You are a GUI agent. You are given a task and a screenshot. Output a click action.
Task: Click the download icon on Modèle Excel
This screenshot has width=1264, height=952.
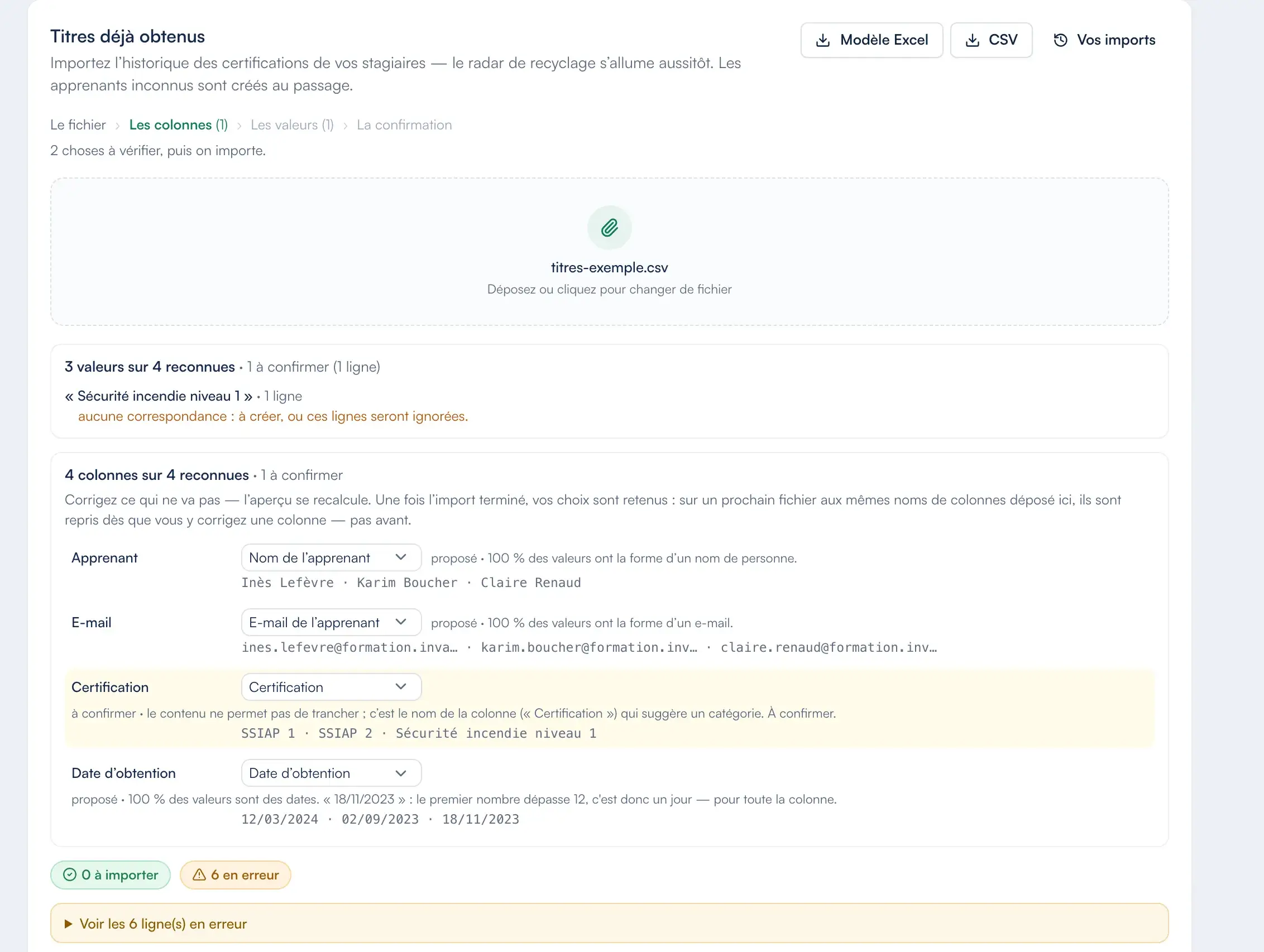click(x=823, y=40)
